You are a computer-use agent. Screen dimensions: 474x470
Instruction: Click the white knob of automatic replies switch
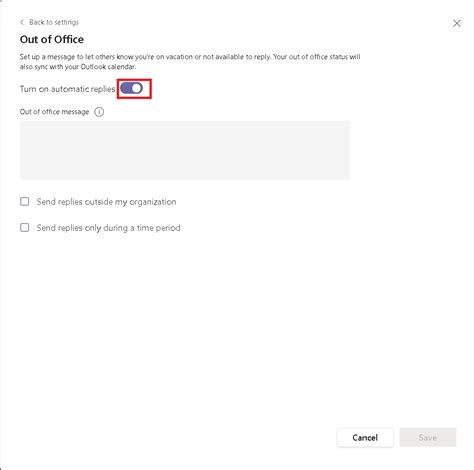coord(137,88)
